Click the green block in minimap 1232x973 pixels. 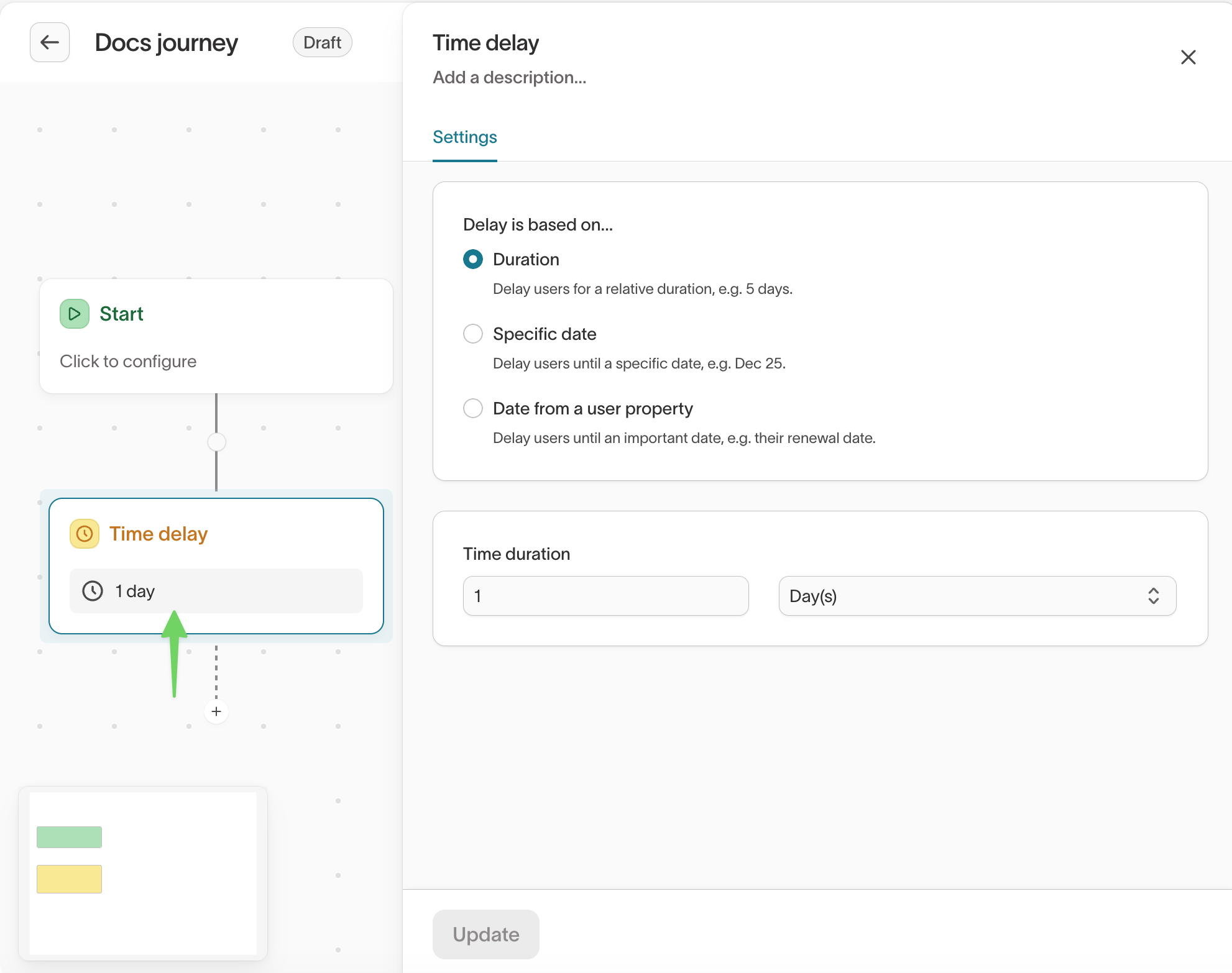(x=69, y=837)
